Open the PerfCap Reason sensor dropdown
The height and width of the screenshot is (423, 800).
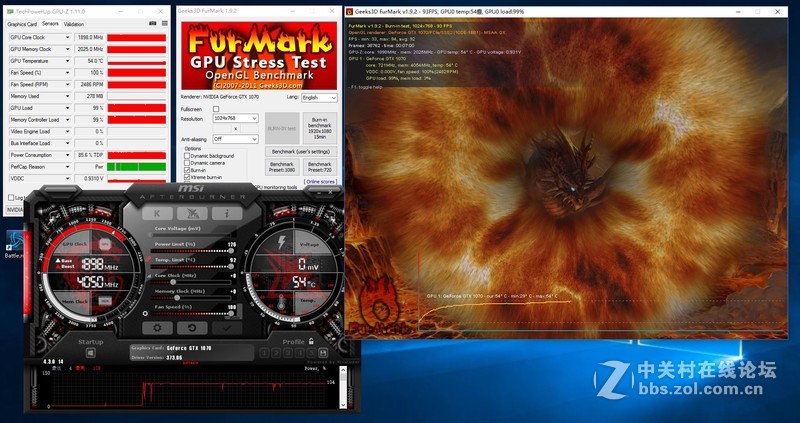coord(67,167)
